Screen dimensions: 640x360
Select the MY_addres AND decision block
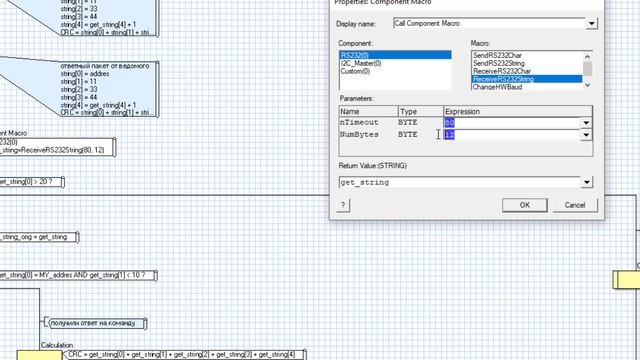pyautogui.click(x=78, y=276)
